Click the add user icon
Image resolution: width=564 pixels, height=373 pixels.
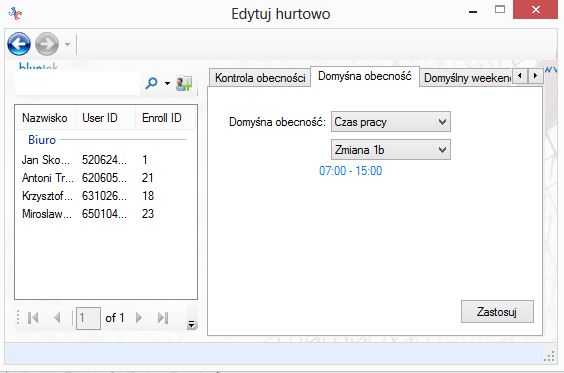click(x=184, y=83)
